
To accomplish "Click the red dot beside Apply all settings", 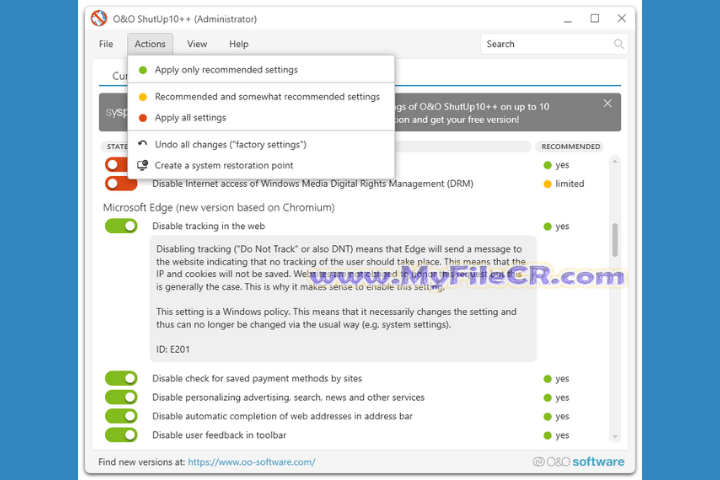I will point(143,118).
